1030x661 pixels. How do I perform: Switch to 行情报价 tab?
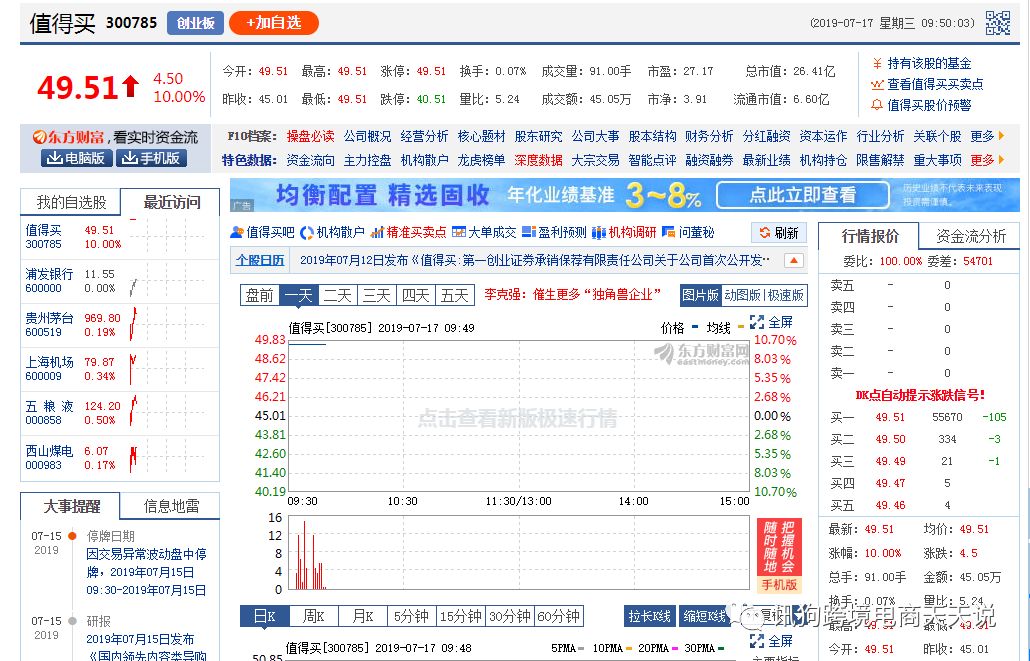click(870, 236)
